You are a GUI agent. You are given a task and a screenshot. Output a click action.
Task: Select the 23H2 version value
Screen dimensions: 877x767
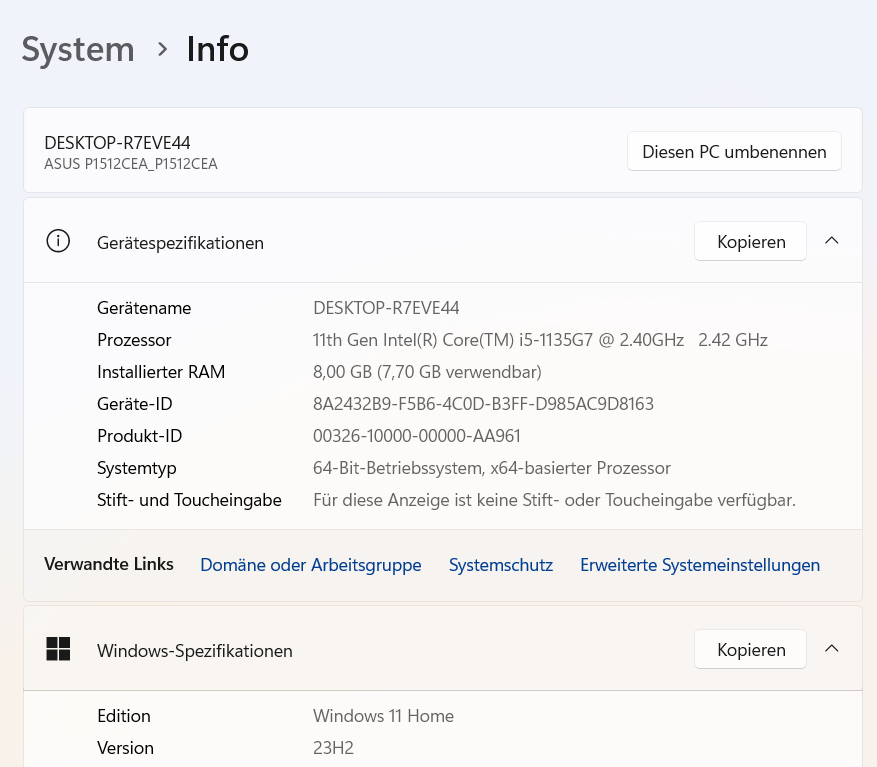point(333,747)
